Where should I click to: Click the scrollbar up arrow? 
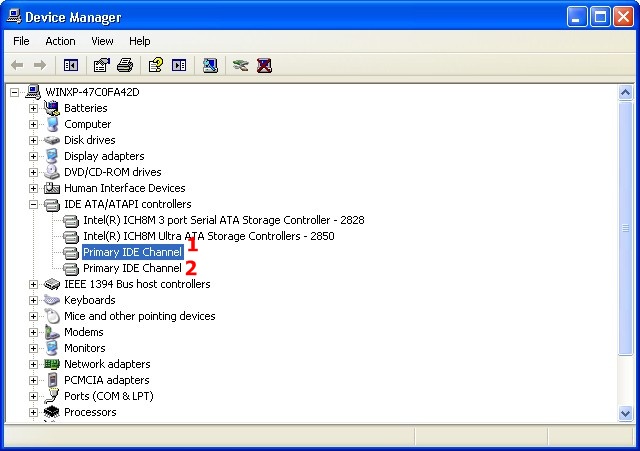coord(625,93)
